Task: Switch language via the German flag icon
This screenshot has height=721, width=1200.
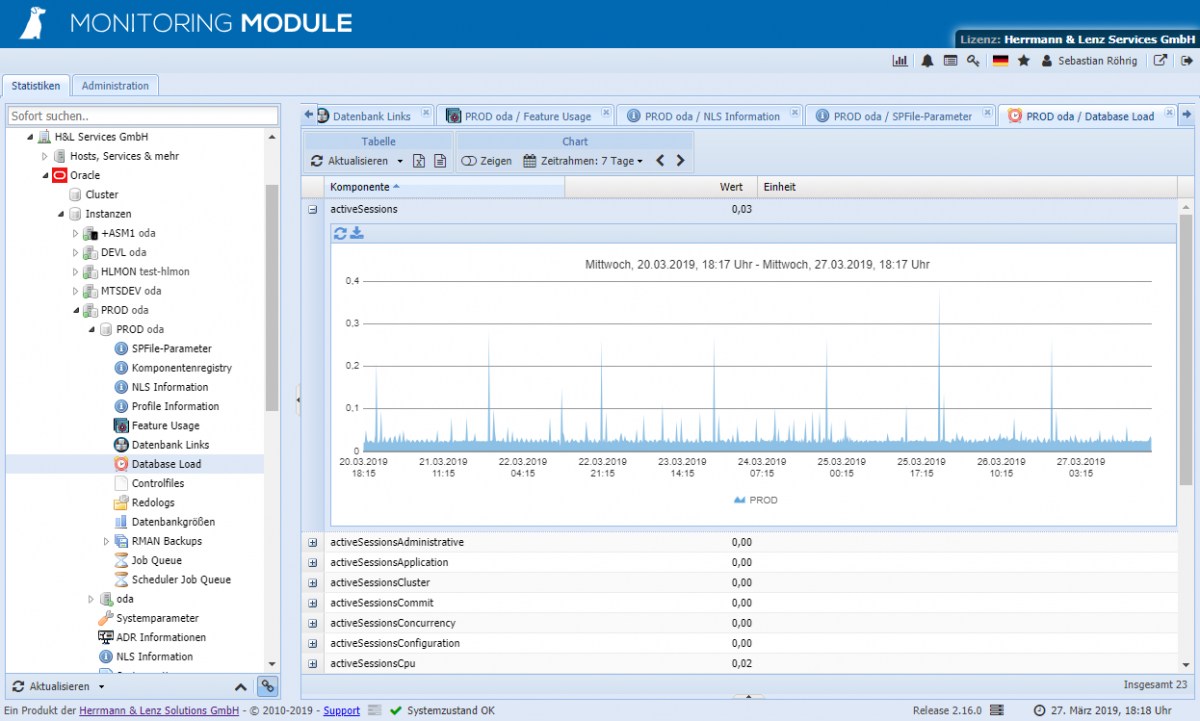Action: coord(1000,60)
